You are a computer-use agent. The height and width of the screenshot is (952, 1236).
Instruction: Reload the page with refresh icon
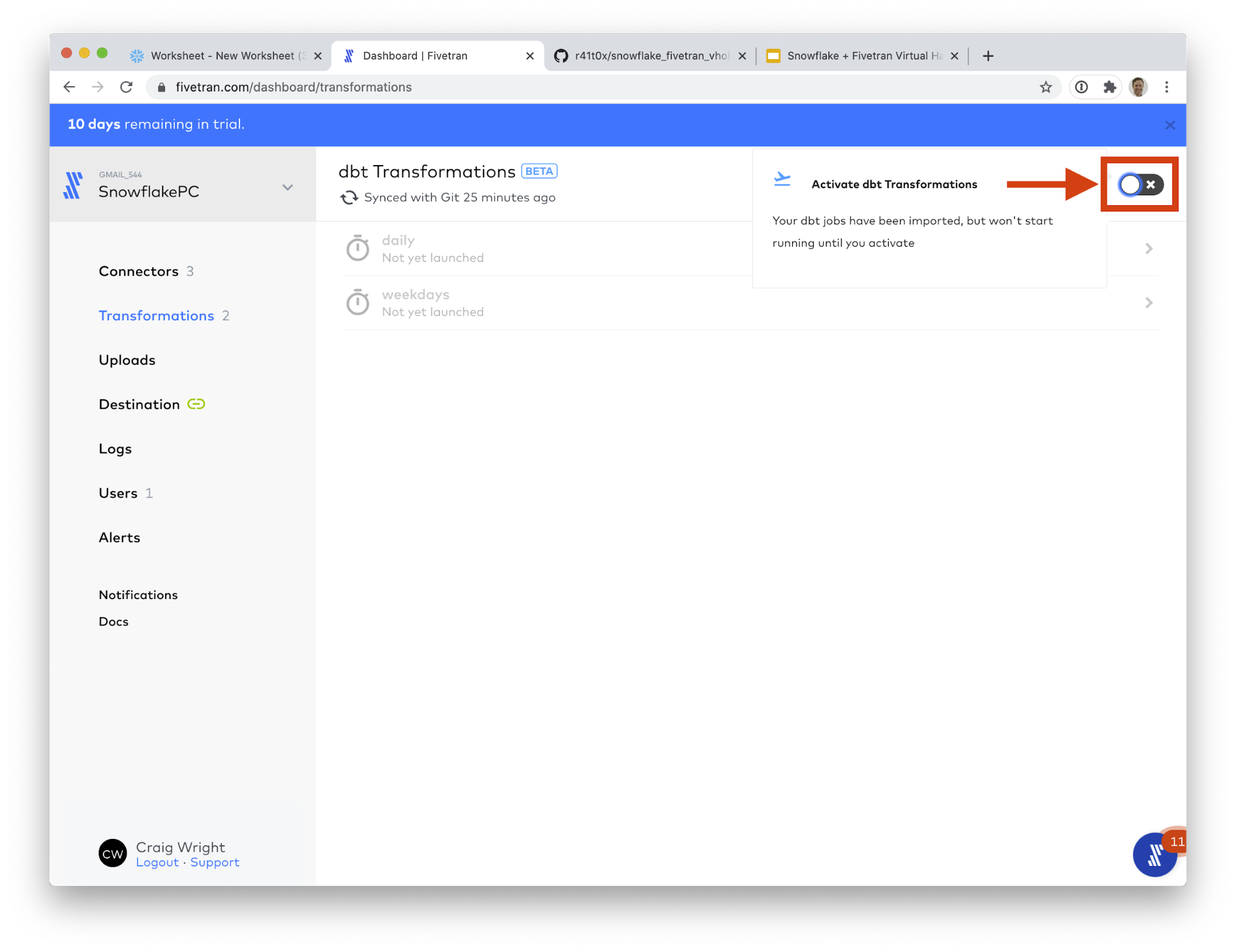tap(126, 87)
